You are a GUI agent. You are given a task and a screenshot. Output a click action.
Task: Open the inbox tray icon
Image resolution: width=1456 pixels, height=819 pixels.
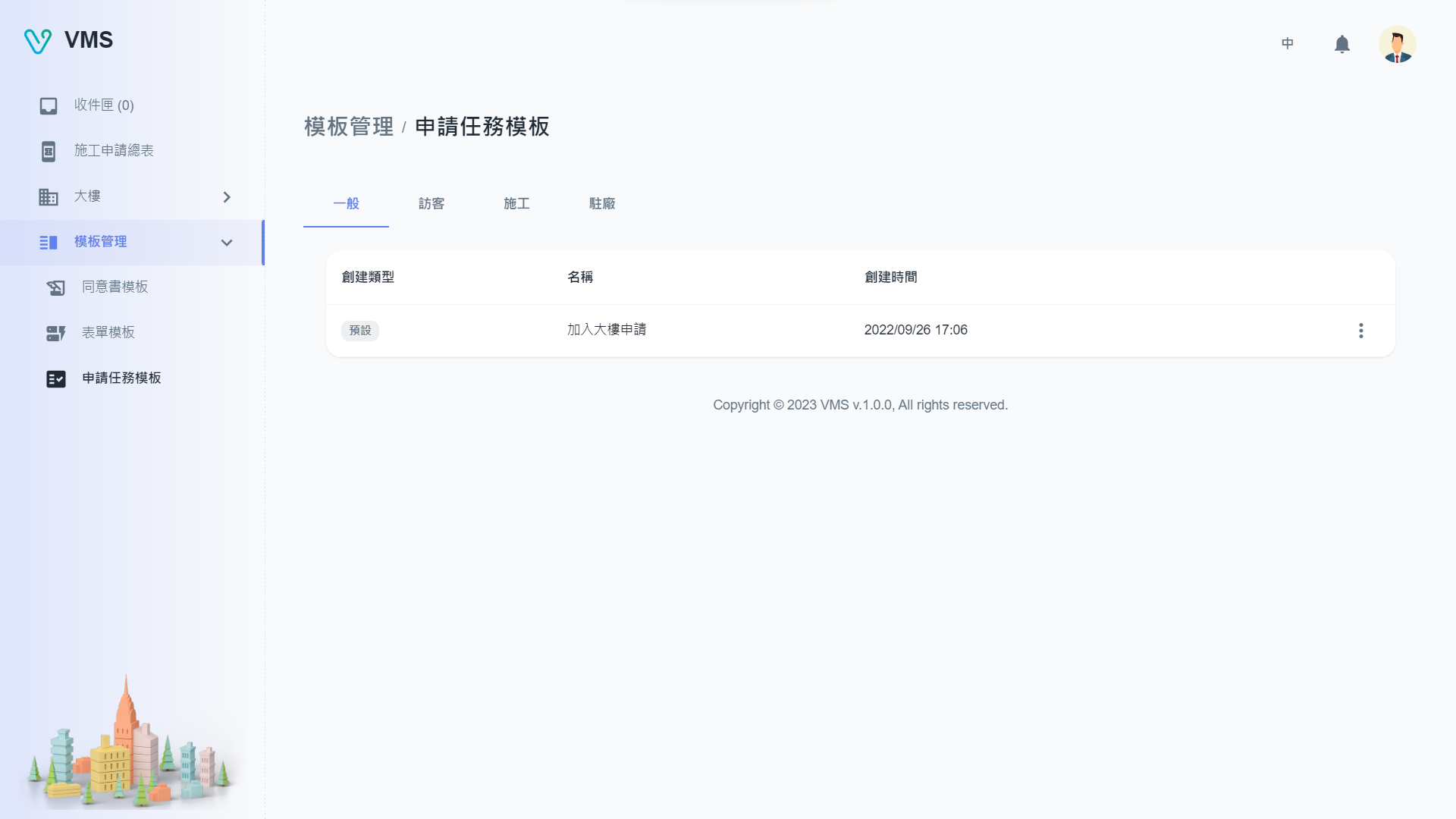(49, 106)
